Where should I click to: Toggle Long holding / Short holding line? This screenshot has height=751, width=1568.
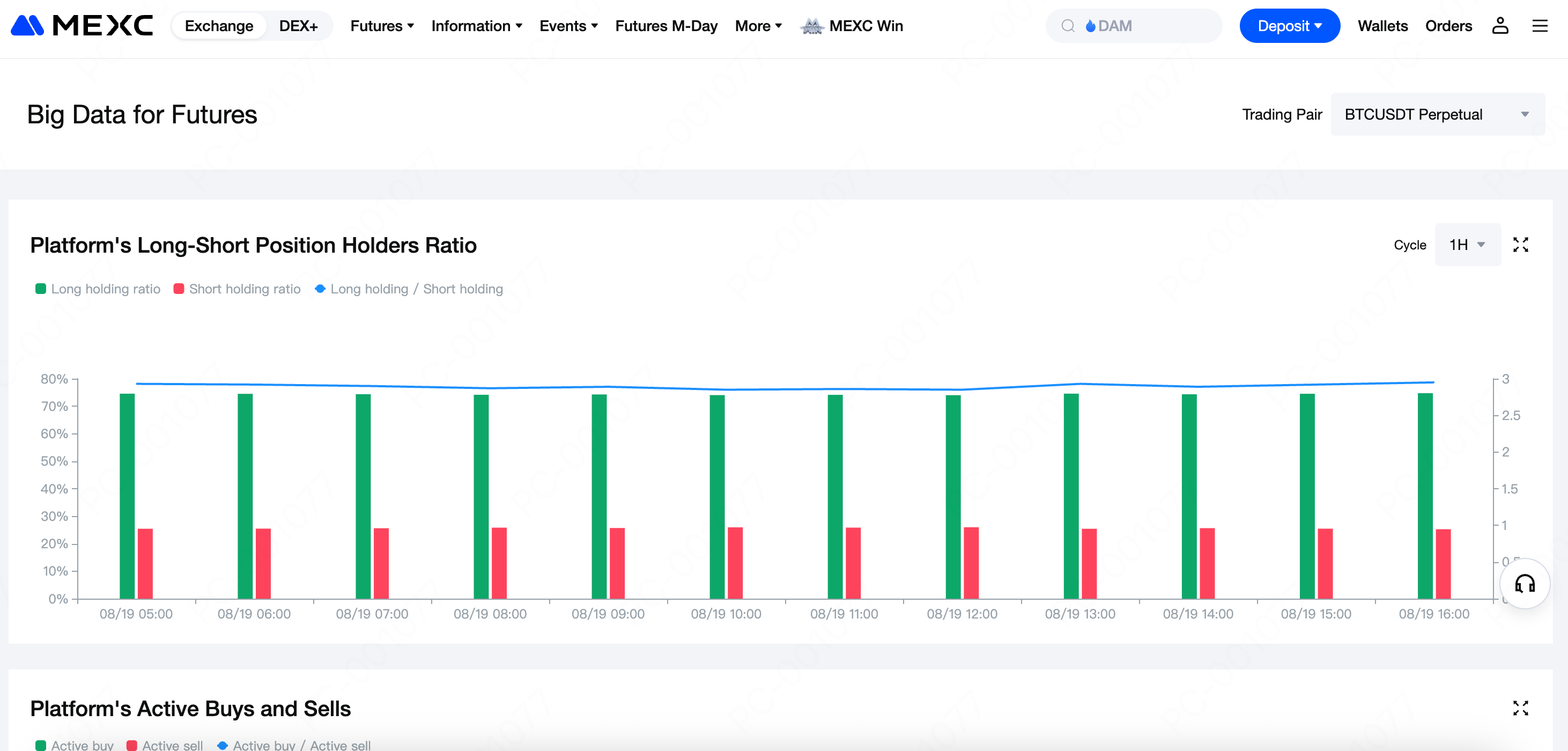click(409, 289)
